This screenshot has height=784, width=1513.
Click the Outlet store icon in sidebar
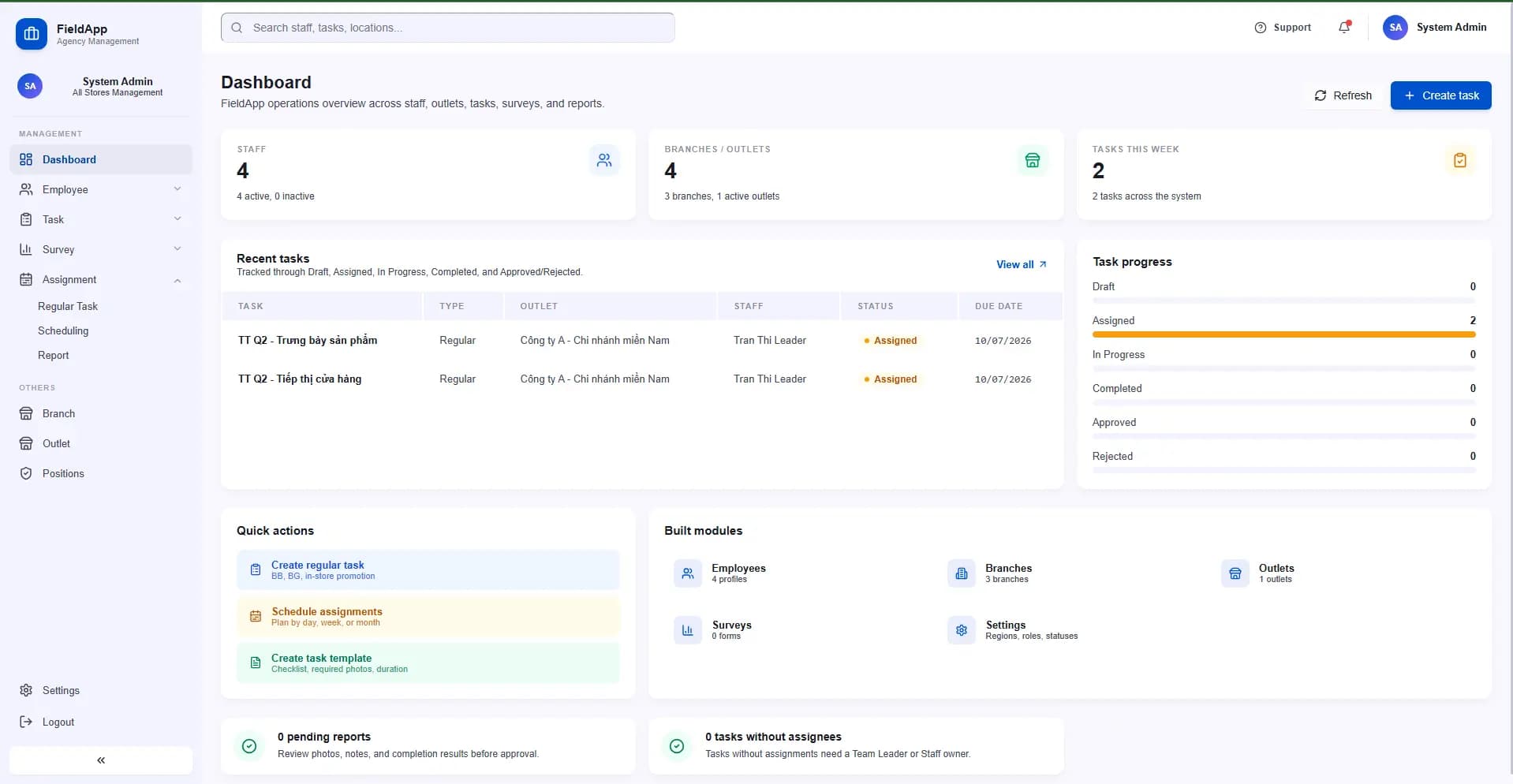click(26, 443)
